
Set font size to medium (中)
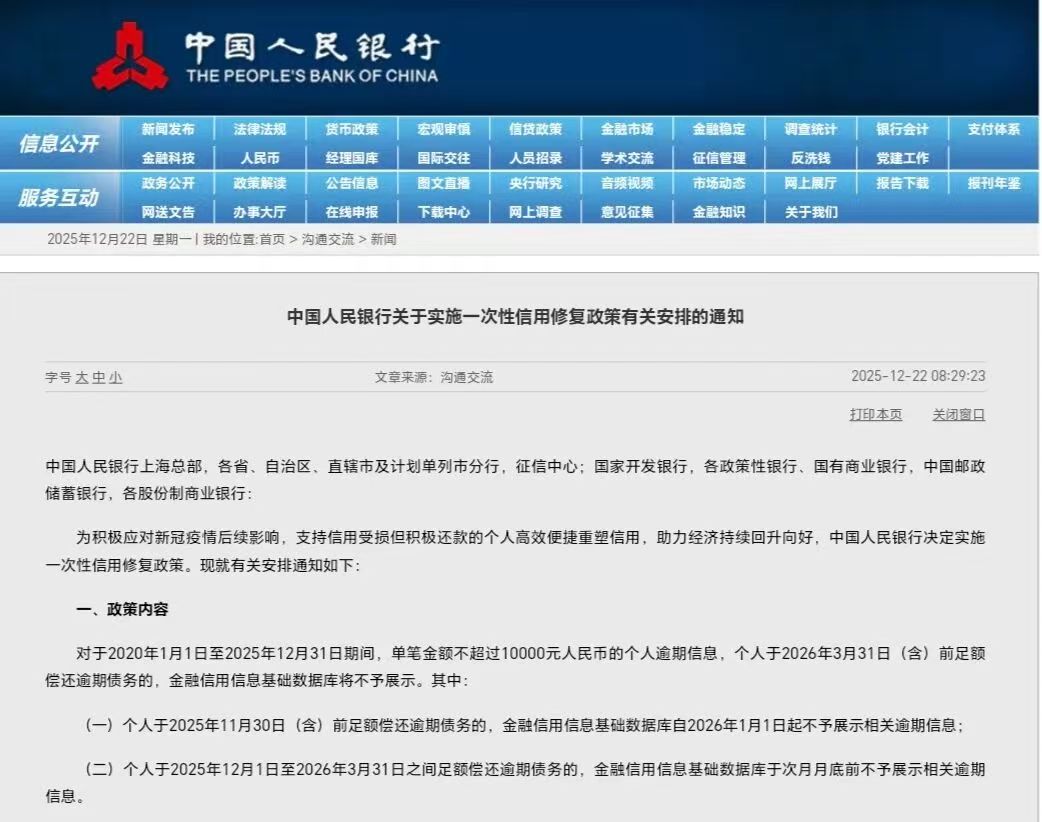click(x=99, y=378)
